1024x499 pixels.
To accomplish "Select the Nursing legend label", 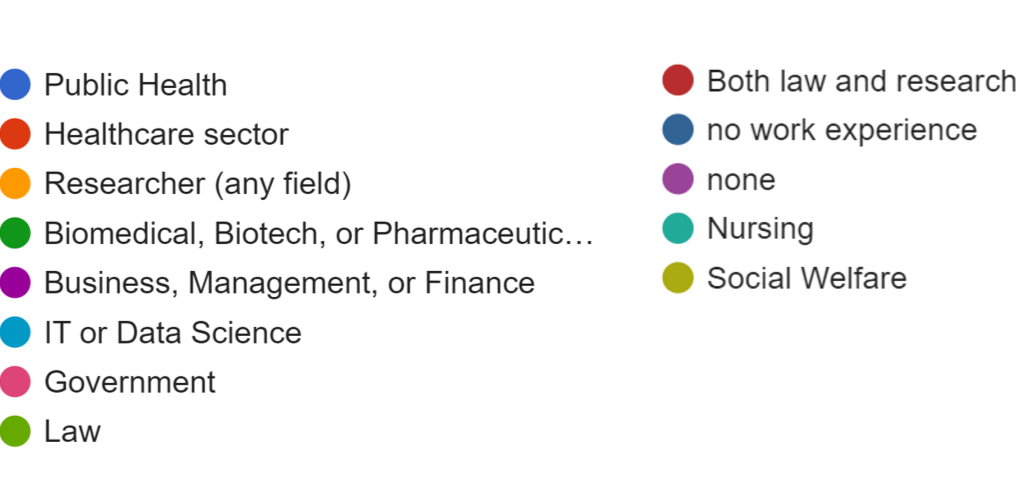I will [x=761, y=229].
